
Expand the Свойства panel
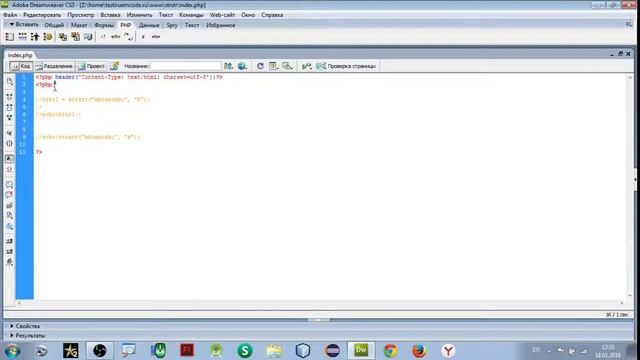click(x=11, y=326)
